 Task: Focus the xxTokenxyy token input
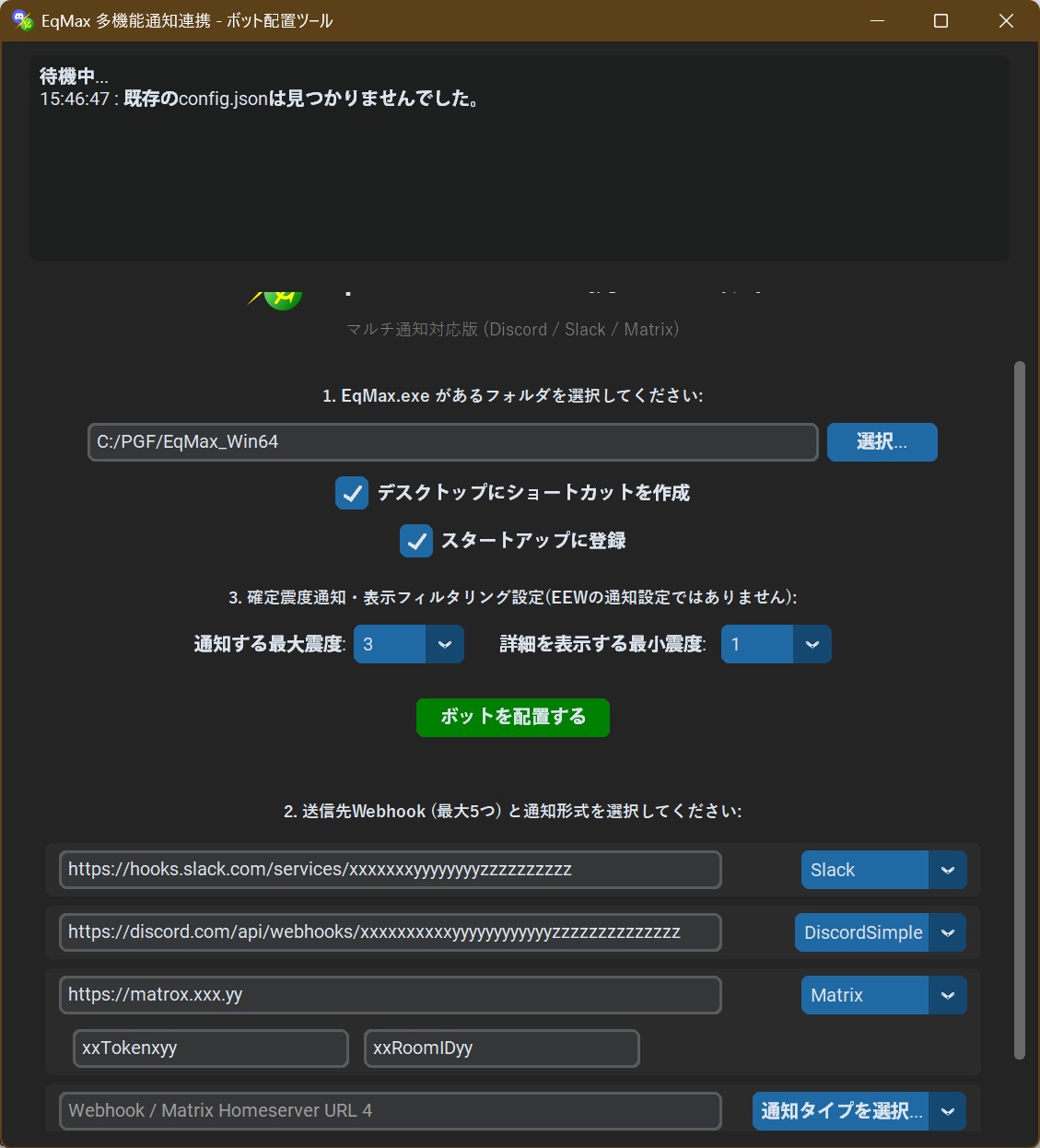click(x=210, y=1048)
